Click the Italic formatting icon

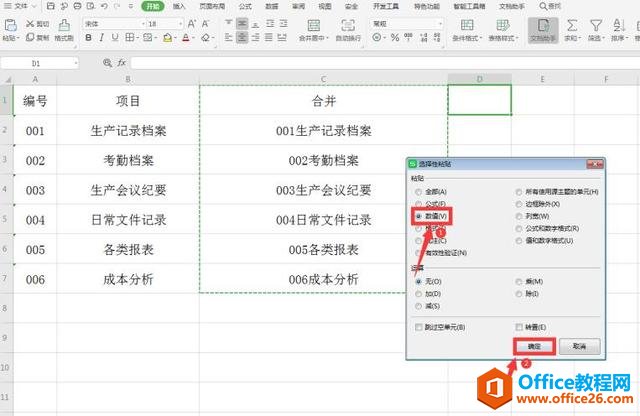pos(101,38)
